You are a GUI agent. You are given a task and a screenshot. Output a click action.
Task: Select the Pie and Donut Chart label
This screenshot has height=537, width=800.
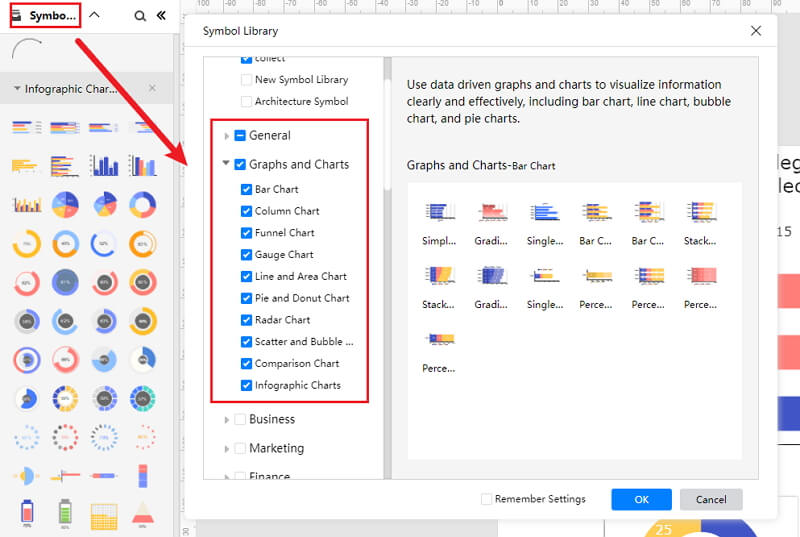pos(302,298)
